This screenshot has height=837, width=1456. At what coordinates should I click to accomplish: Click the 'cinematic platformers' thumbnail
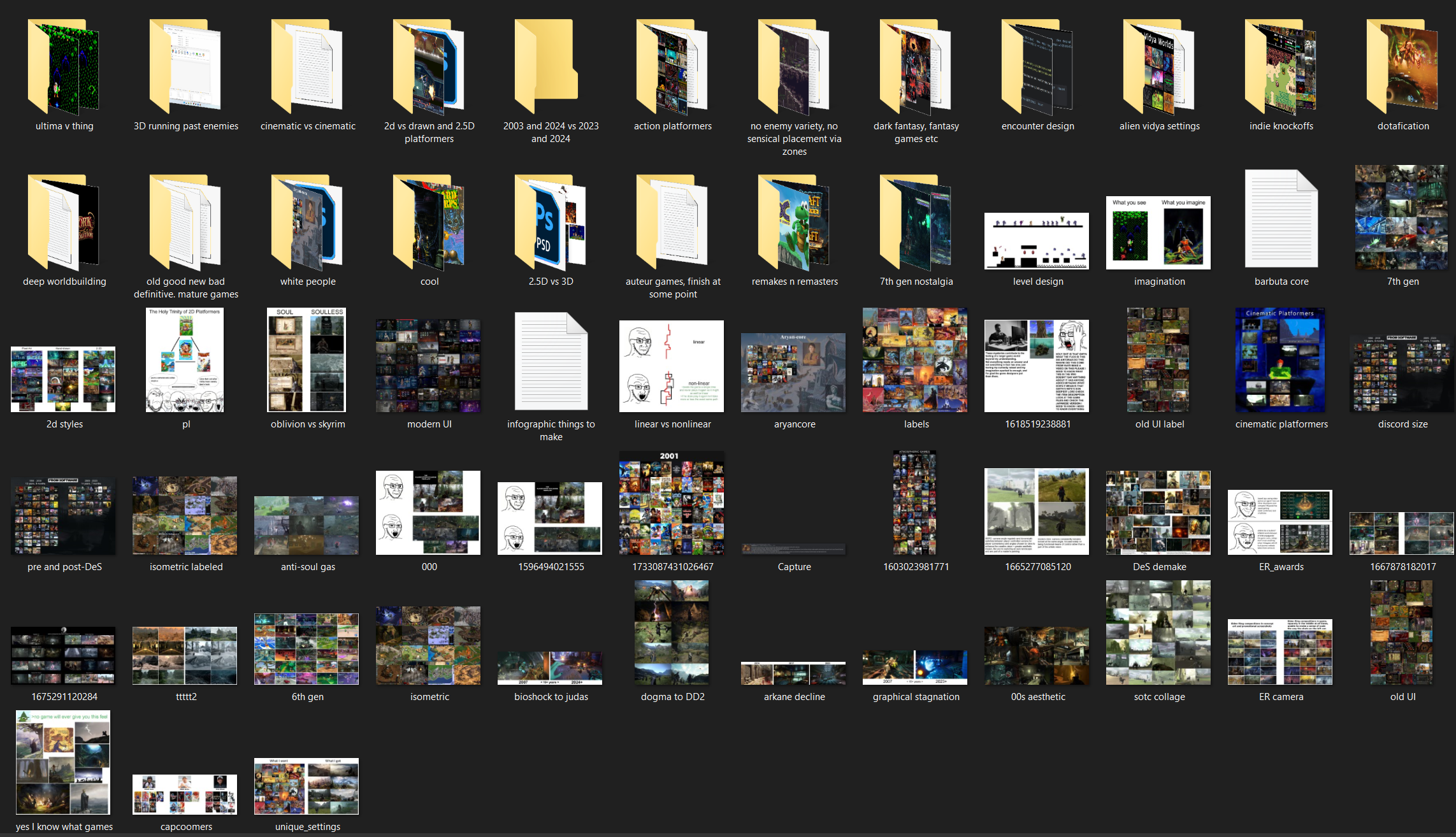click(1280, 360)
